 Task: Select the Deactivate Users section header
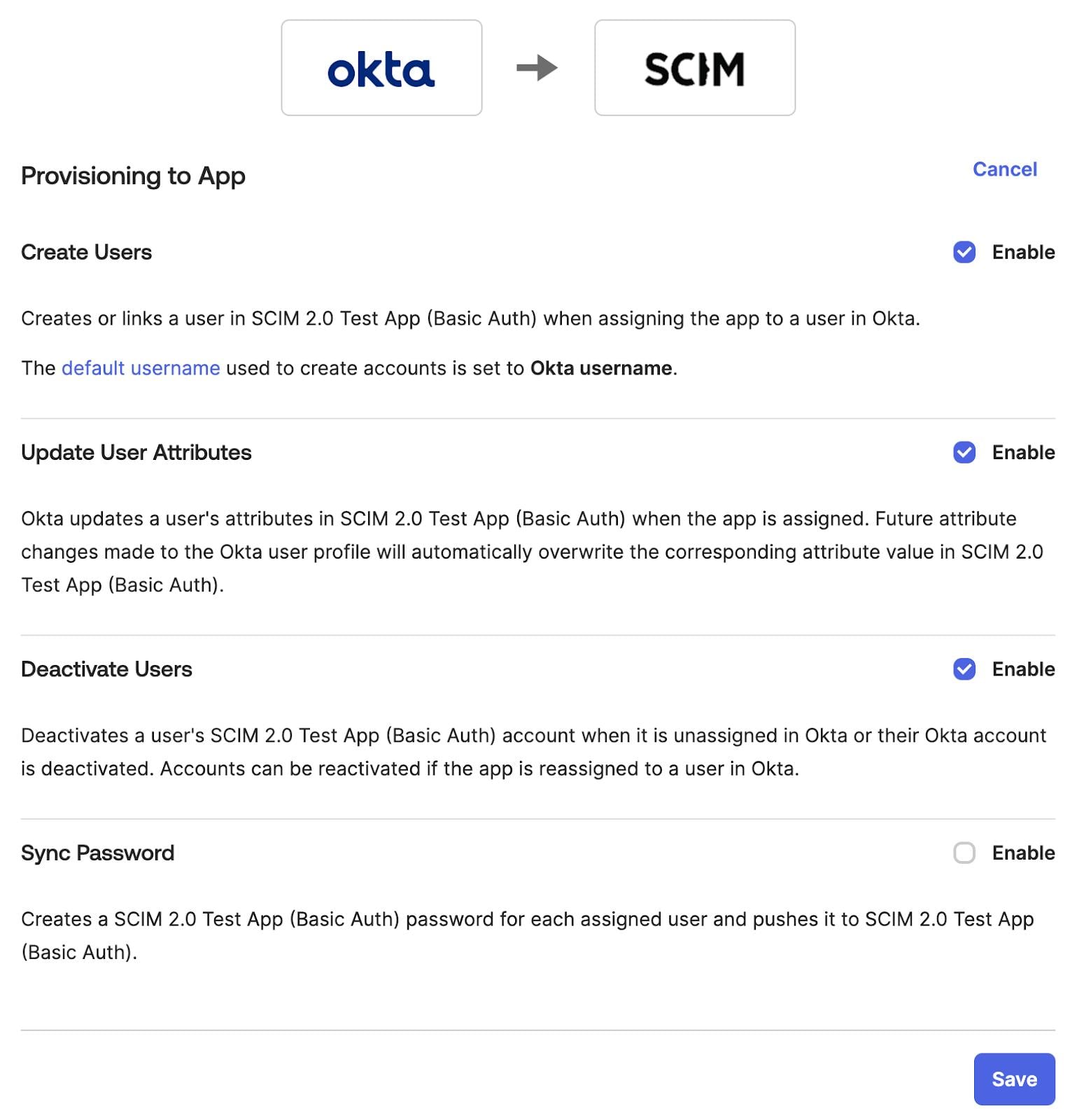[x=106, y=669]
